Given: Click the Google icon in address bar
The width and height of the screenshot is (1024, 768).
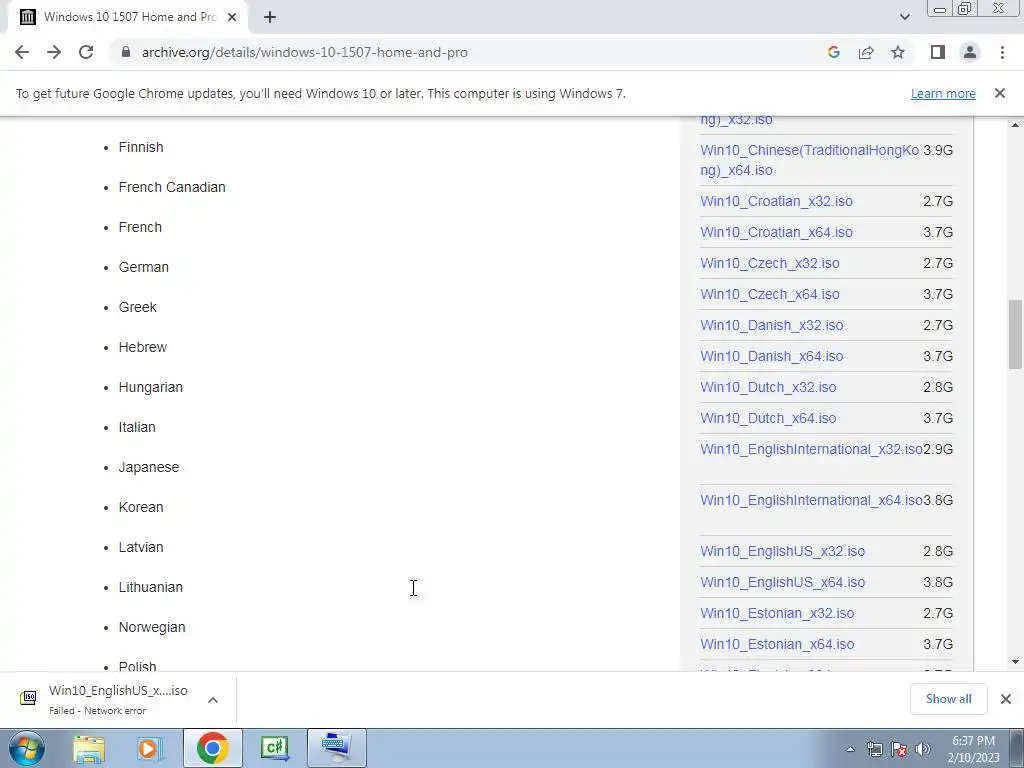Looking at the screenshot, I should (833, 52).
